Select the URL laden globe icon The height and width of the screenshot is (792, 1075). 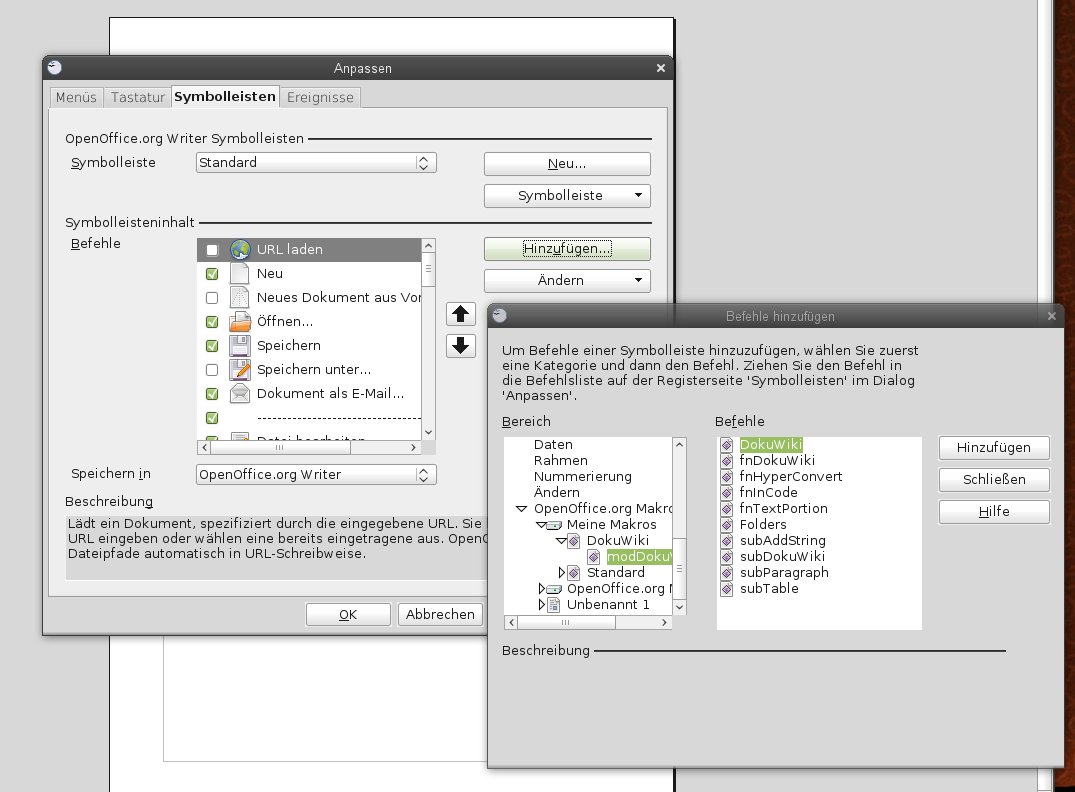click(240, 250)
